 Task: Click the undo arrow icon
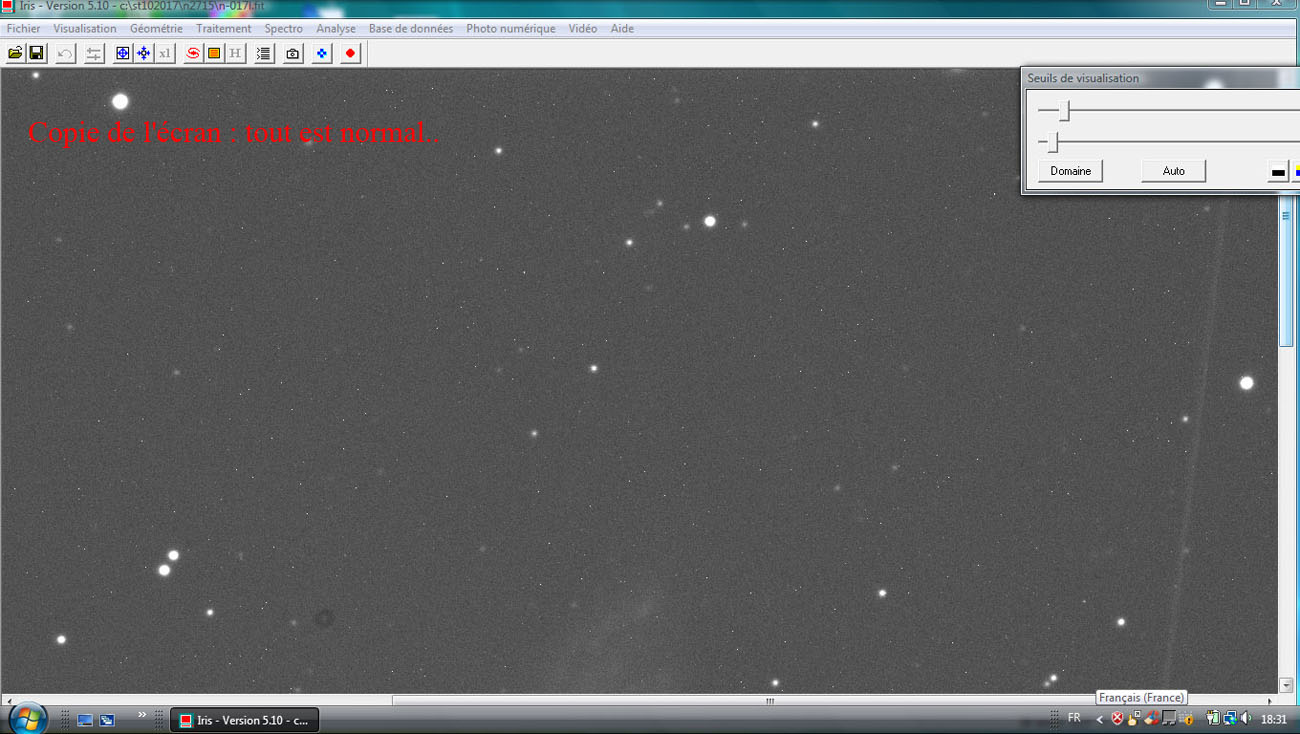(65, 53)
